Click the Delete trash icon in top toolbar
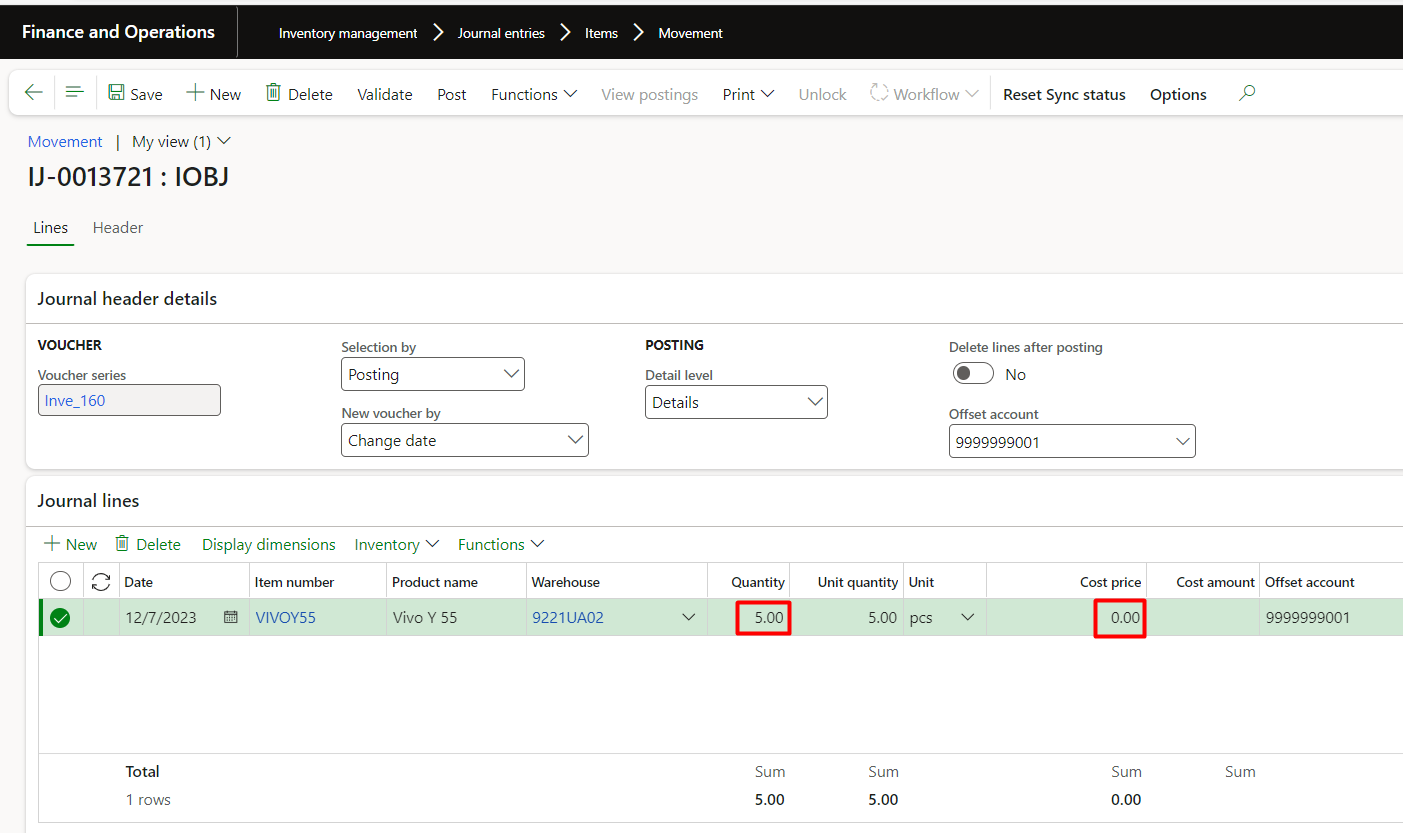The width and height of the screenshot is (1403, 833). [273, 93]
